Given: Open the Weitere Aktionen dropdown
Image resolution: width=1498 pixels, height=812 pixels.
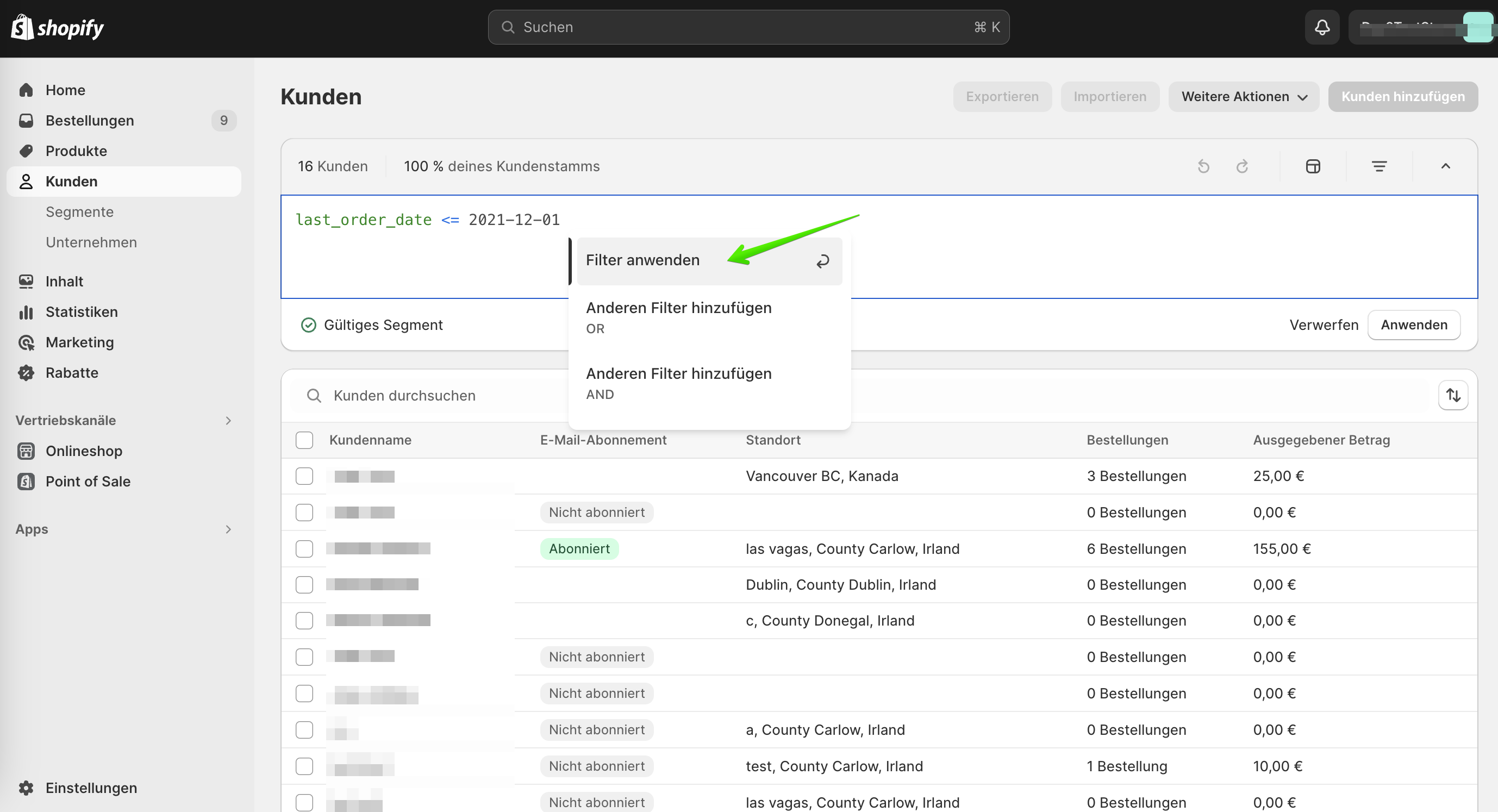Looking at the screenshot, I should (1244, 97).
